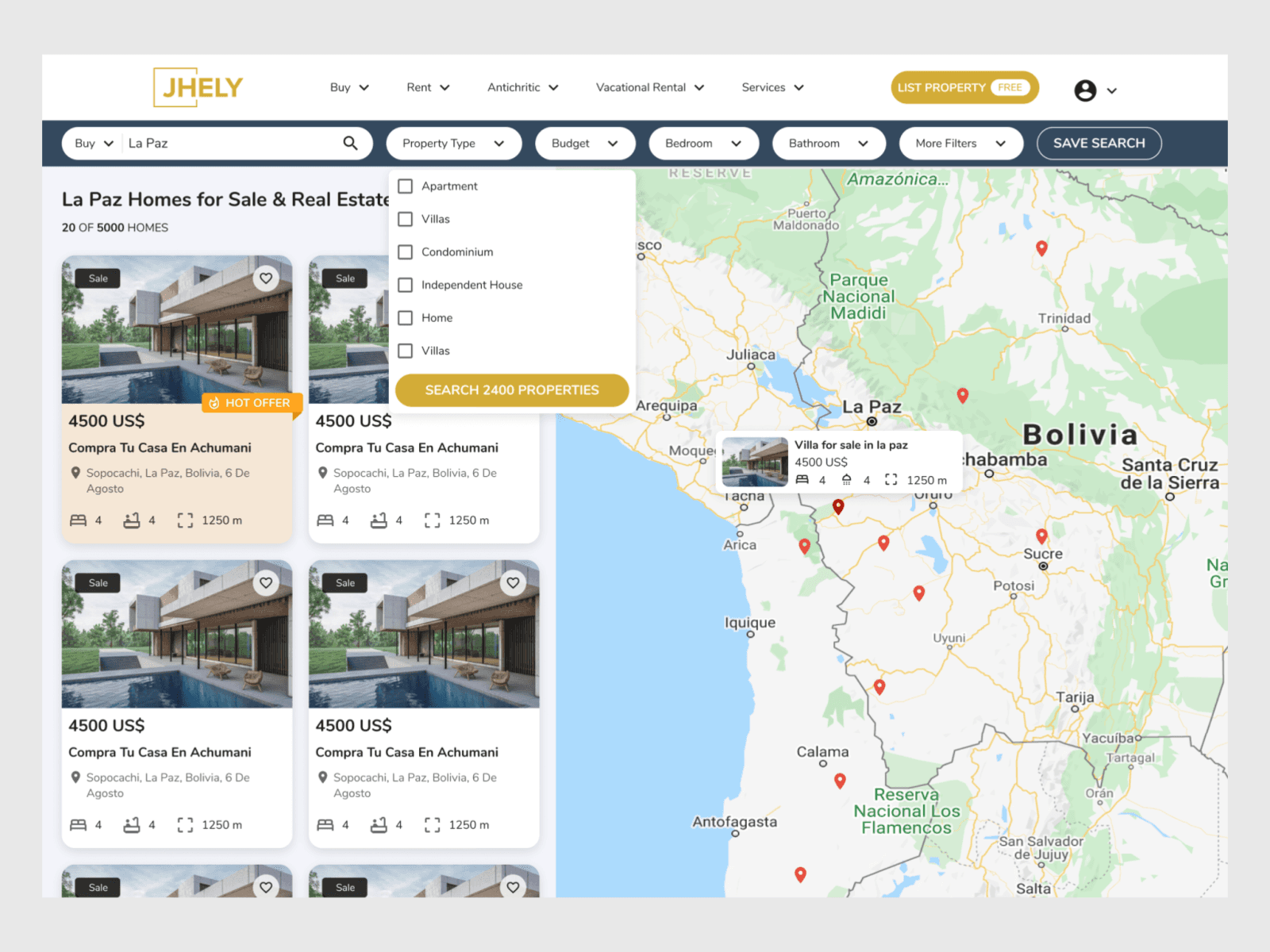The height and width of the screenshot is (952, 1270).
Task: Click the JHELY logo
Action: coord(198,87)
